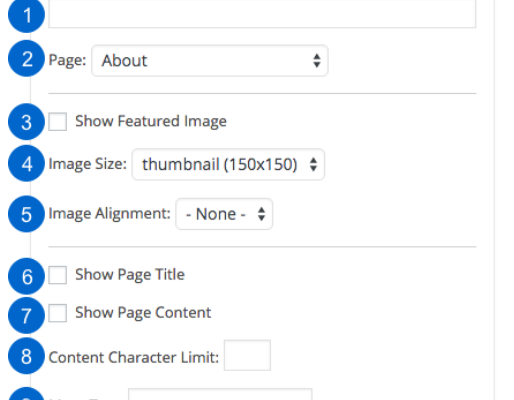Click the title text field at top

click(x=262, y=14)
